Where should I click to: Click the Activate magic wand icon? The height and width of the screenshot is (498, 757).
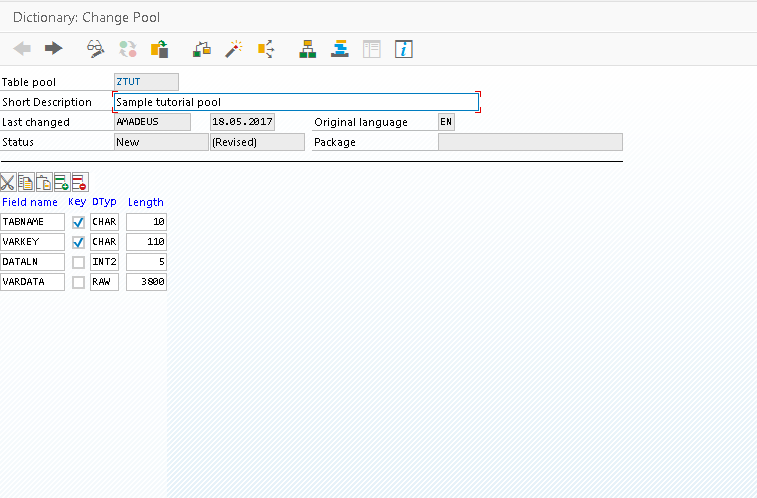coord(234,48)
